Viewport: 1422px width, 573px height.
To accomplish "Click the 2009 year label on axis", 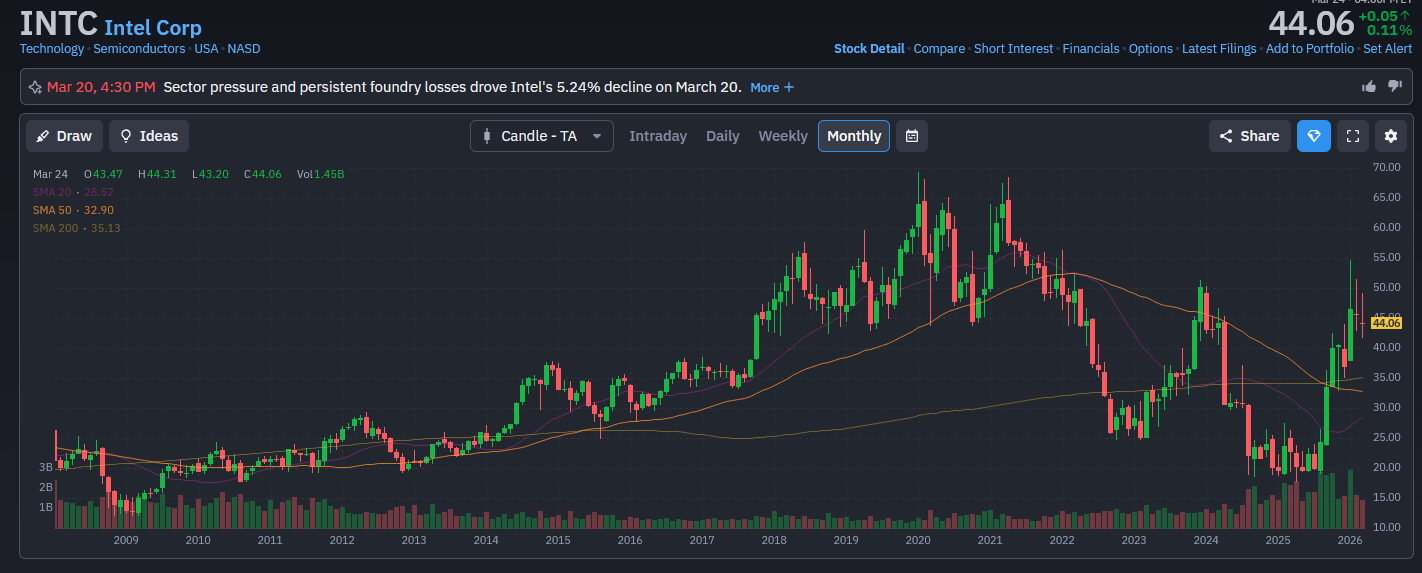I will pos(126,540).
